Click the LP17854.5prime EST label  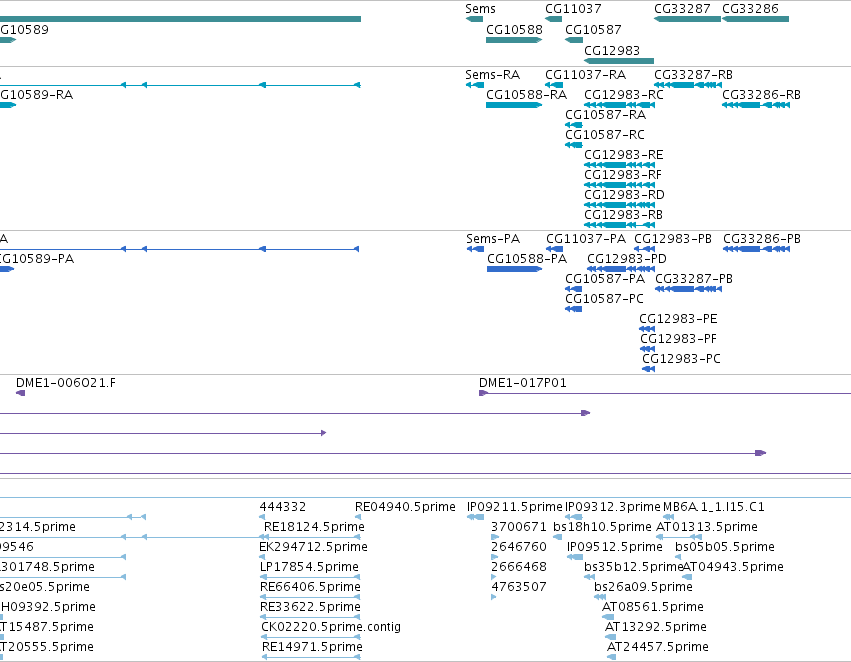pos(309,567)
